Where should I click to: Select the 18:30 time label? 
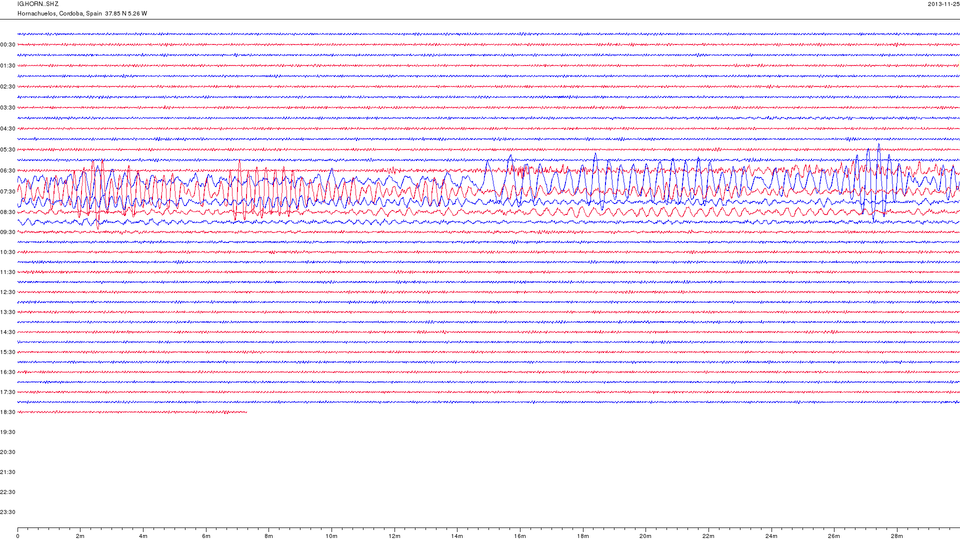(x=8, y=412)
